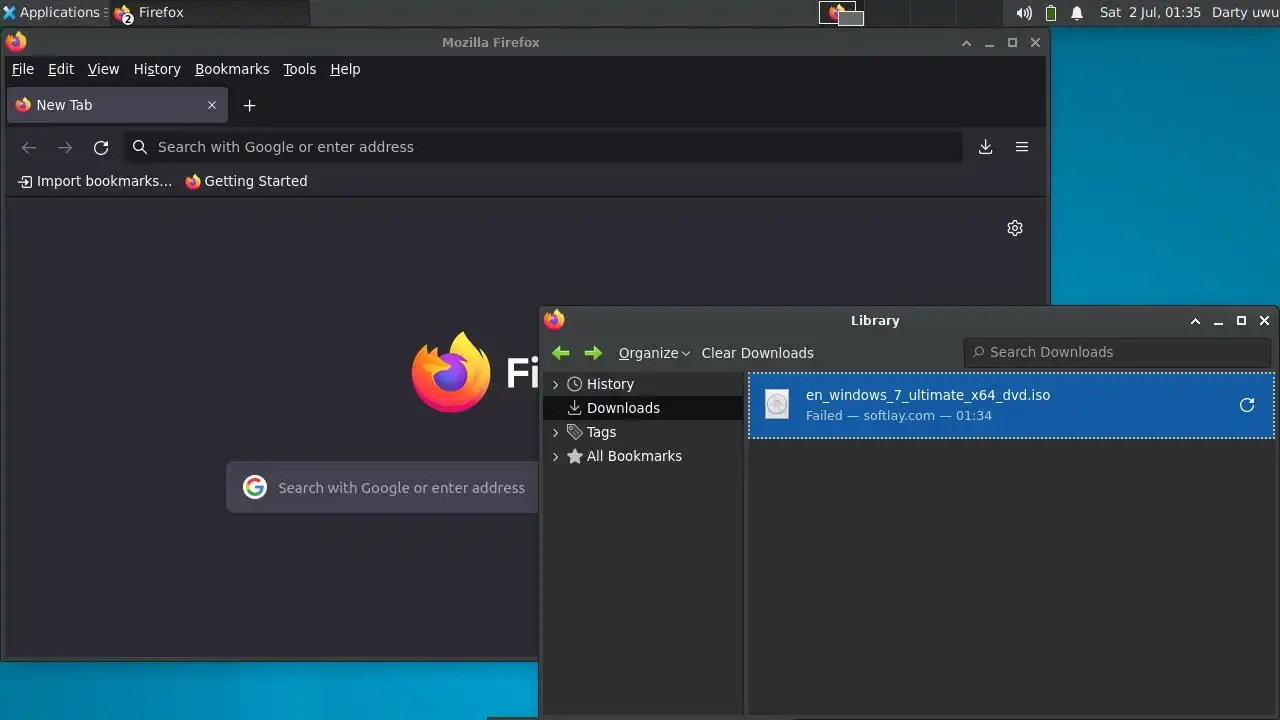Click the browser back arrow
Image resolution: width=1280 pixels, height=720 pixels.
pos(29,147)
